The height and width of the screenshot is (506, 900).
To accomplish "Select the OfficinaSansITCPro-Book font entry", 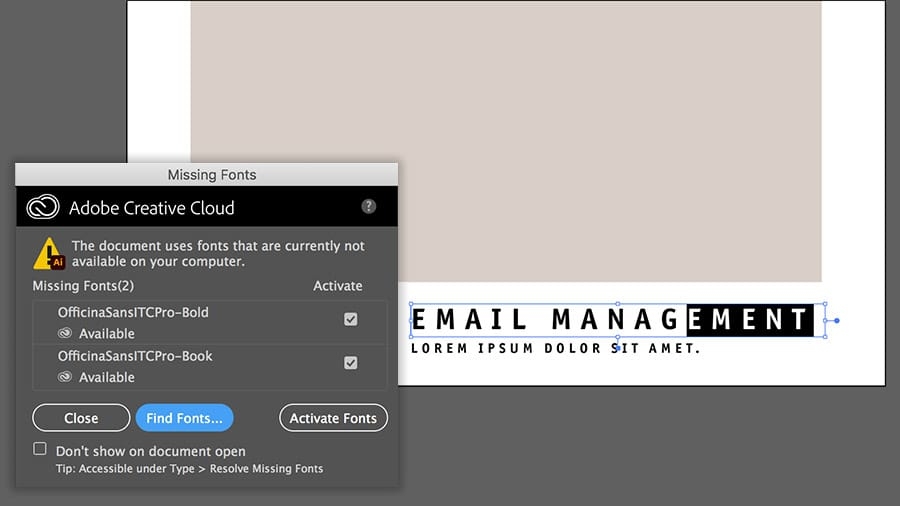I will [210, 367].
